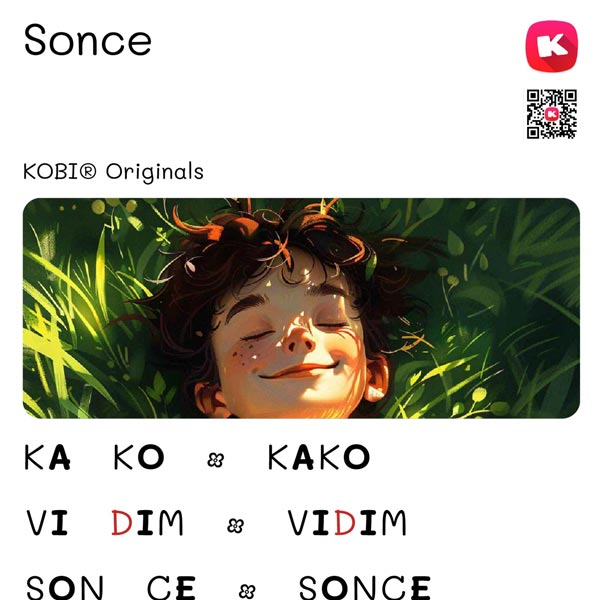Click the flower separator after KA KO
This screenshot has height=600, width=600.
(x=215, y=460)
